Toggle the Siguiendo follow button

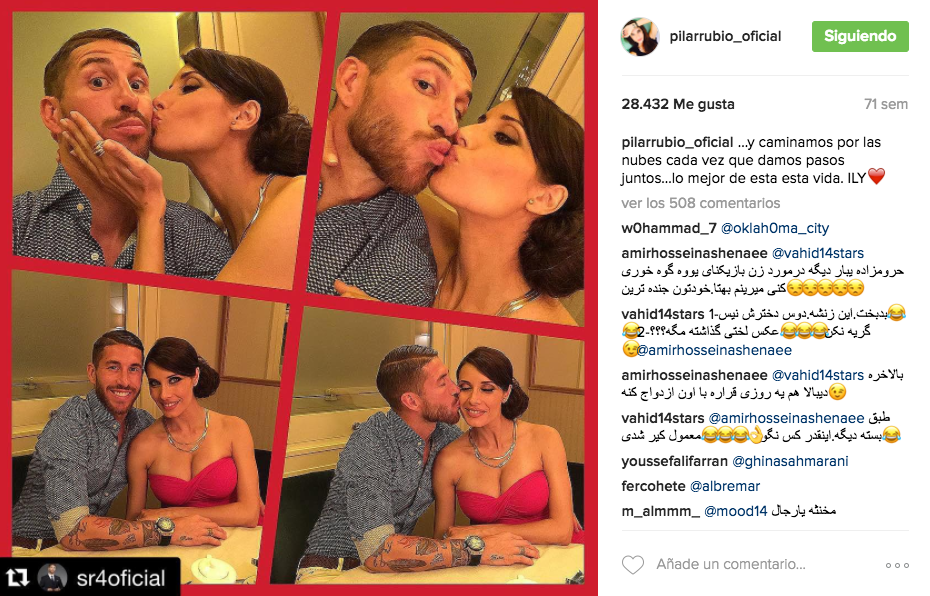click(860, 36)
